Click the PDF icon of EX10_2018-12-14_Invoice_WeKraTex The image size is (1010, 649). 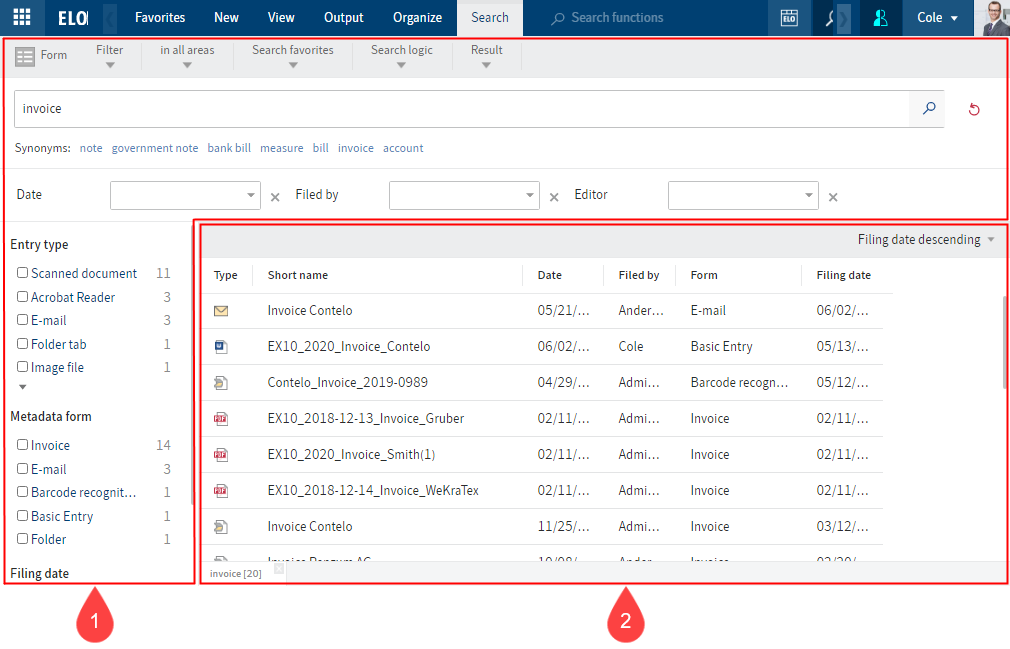[x=221, y=491]
